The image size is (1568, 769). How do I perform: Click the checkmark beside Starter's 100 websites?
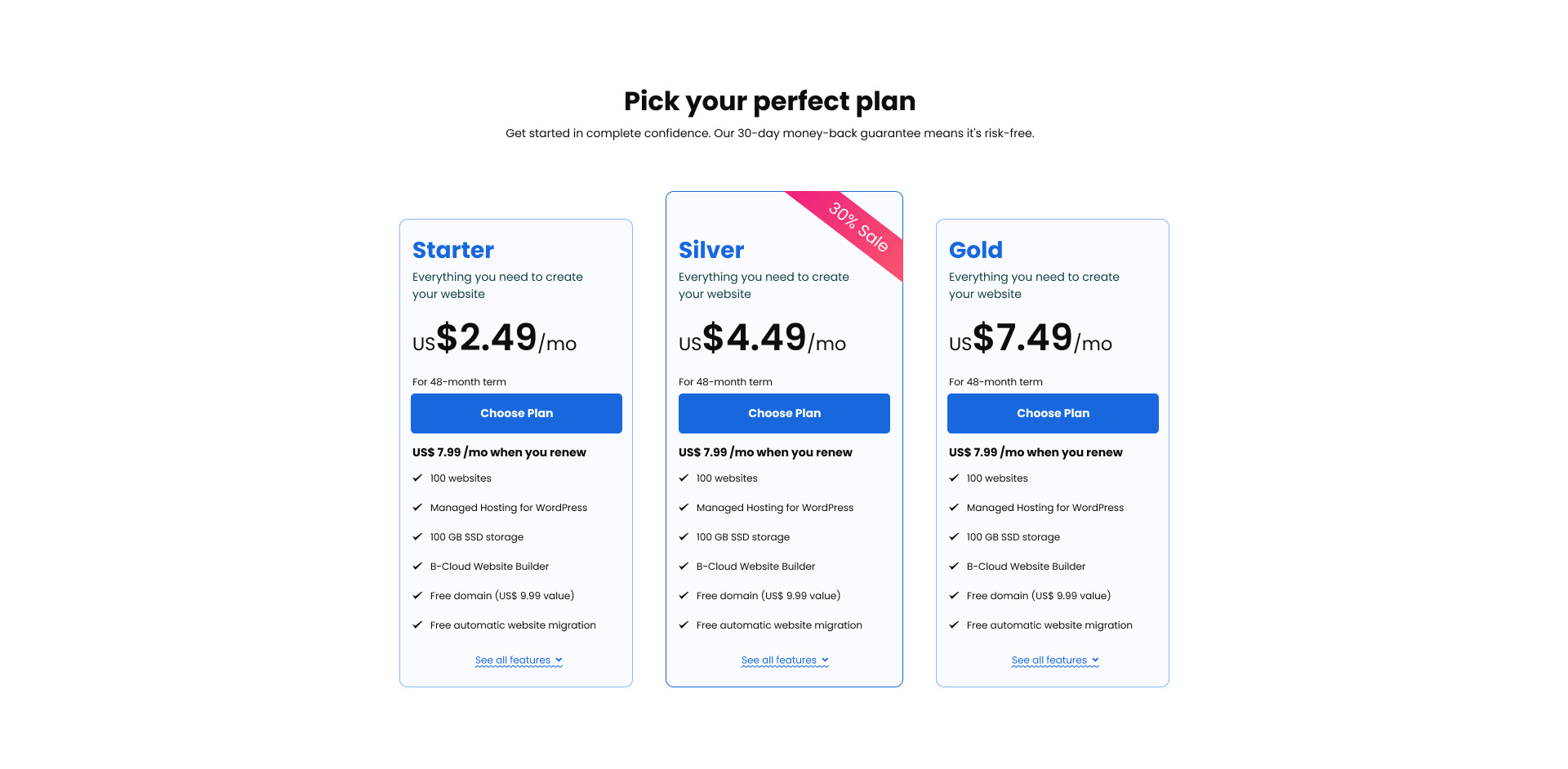pyautogui.click(x=417, y=478)
